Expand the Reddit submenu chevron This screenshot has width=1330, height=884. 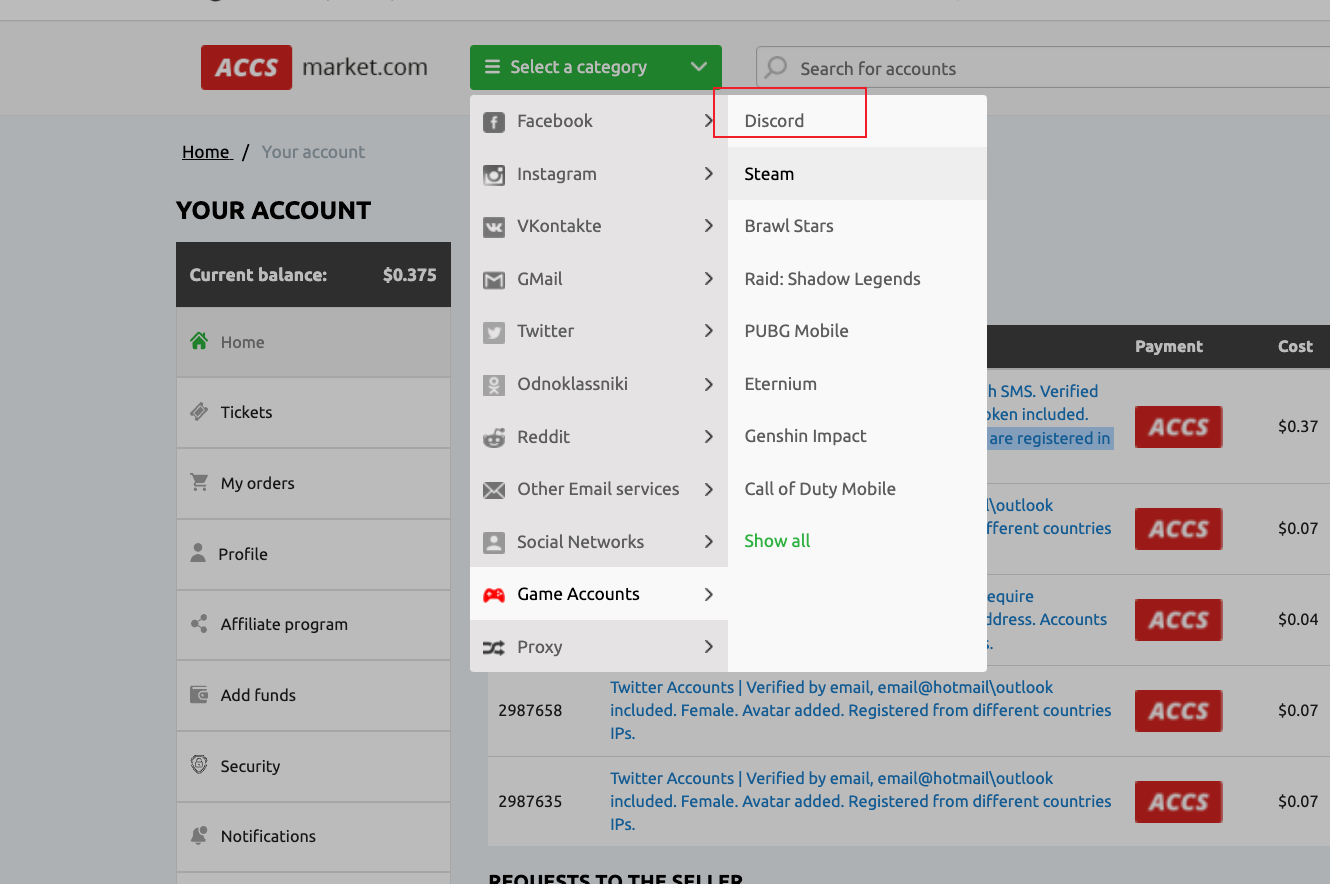pyautogui.click(x=708, y=437)
